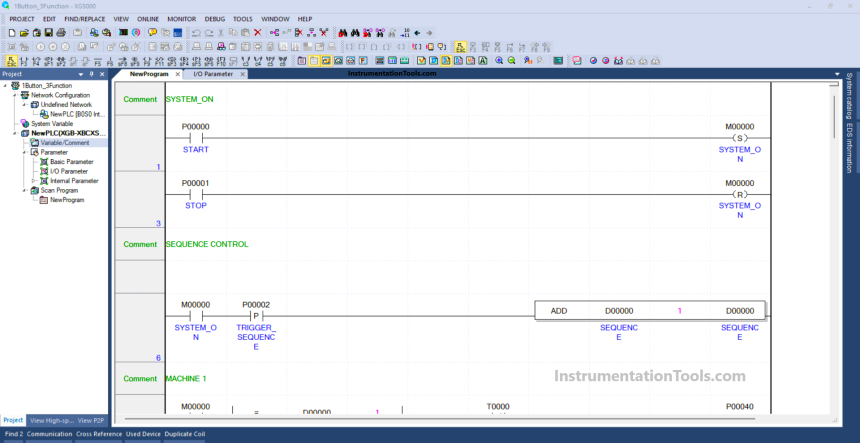The image size is (860, 443).
Task: Pin the Project panel with pushpin
Action: click(x=91, y=74)
